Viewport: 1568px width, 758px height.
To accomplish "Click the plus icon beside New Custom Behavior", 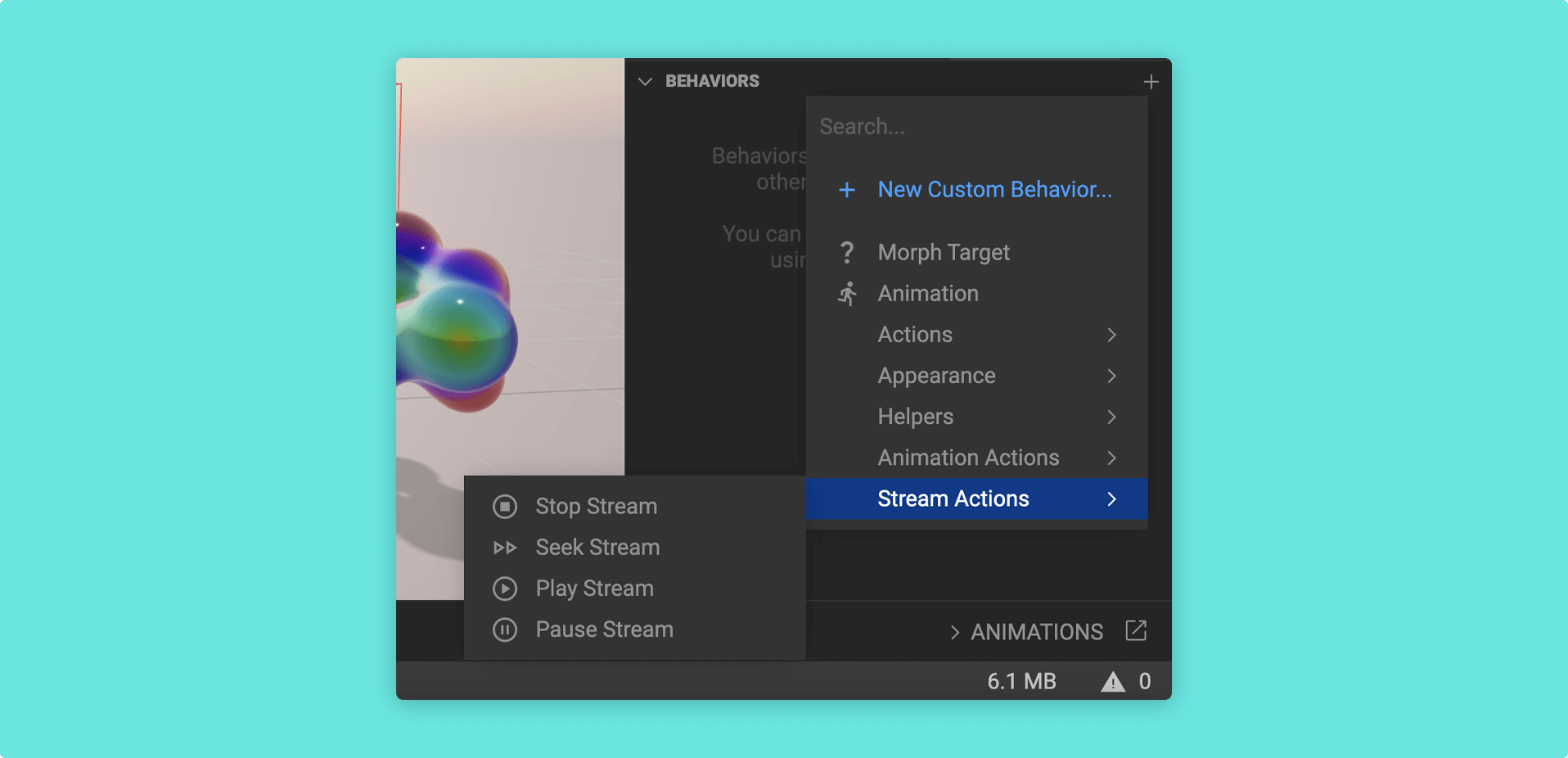I will [847, 190].
